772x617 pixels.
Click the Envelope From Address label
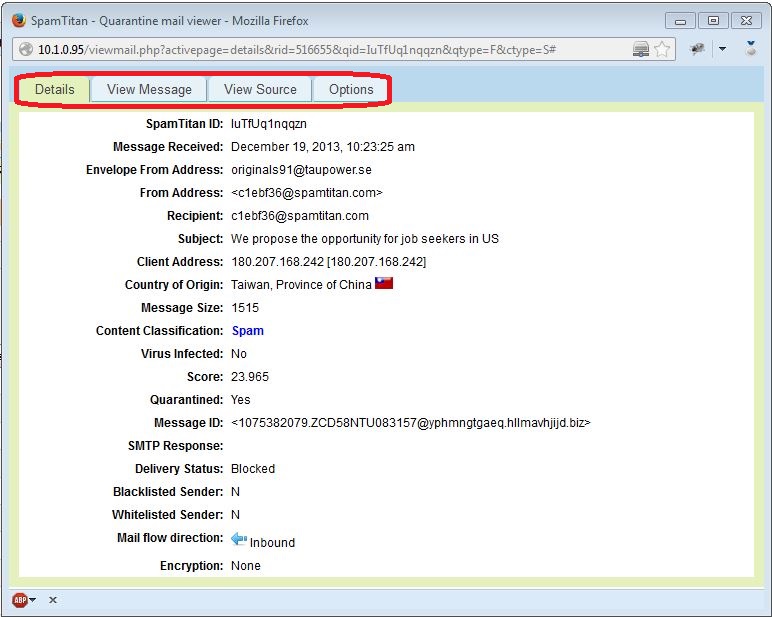pyautogui.click(x=155, y=170)
